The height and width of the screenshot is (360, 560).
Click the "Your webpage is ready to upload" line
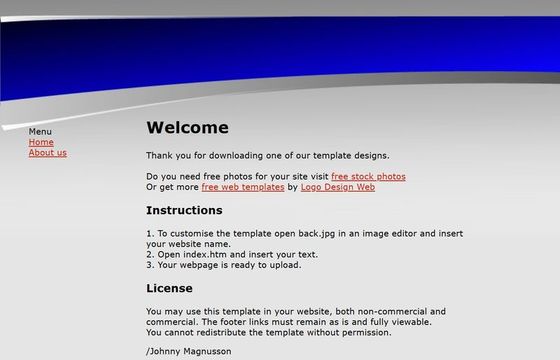pos(224,265)
